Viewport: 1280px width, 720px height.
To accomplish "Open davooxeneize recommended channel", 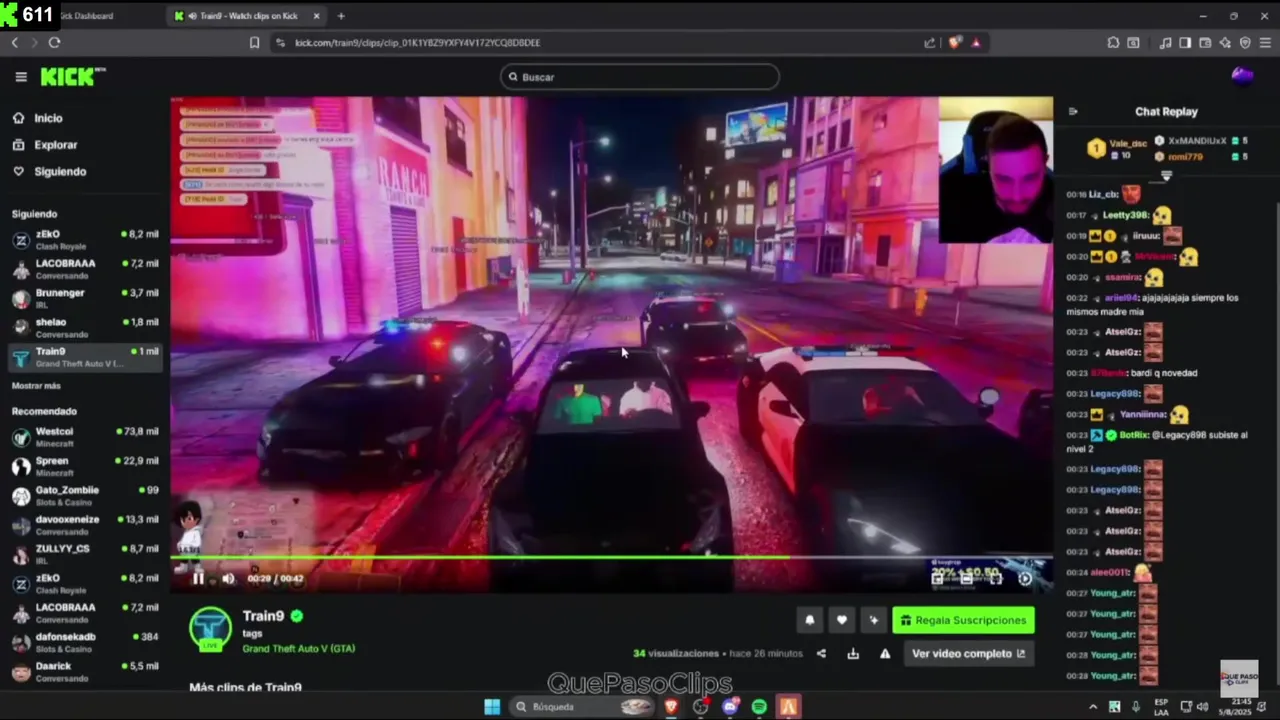I will (x=85, y=525).
